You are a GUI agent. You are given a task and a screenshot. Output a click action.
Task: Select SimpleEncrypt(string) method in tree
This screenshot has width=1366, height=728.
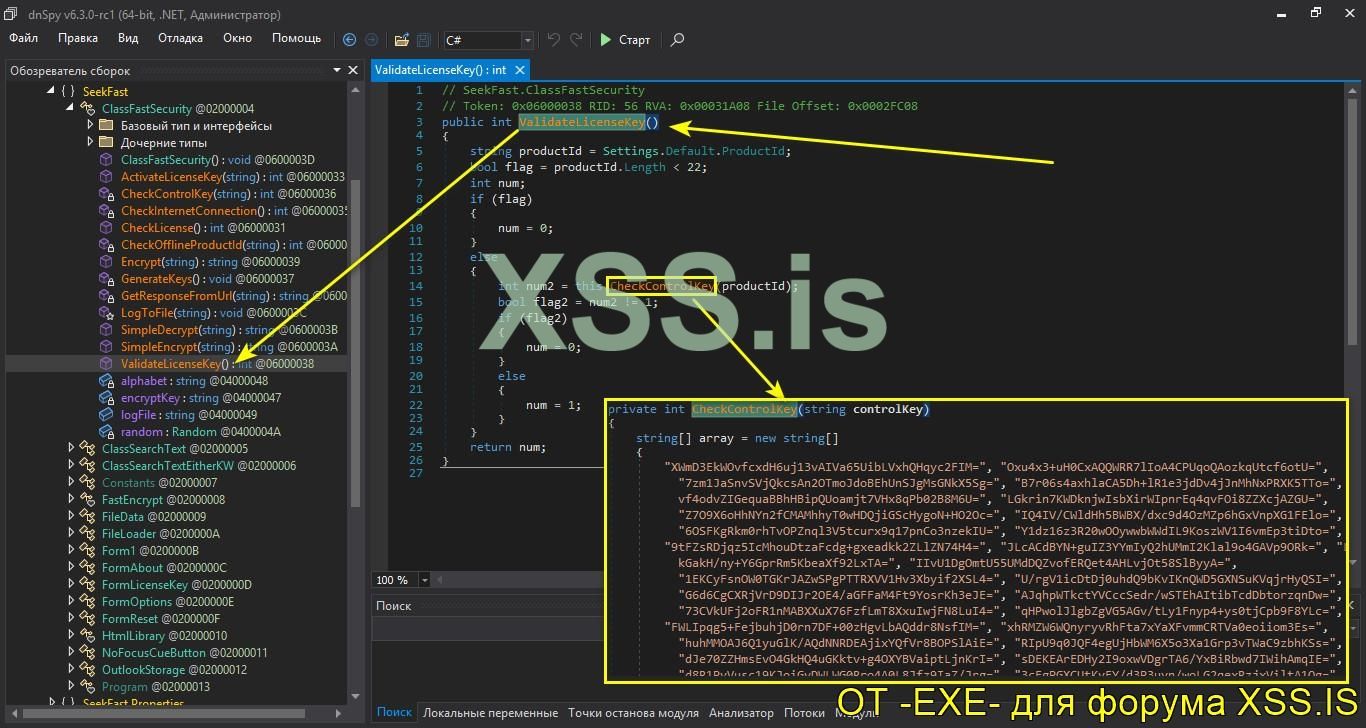tap(229, 347)
